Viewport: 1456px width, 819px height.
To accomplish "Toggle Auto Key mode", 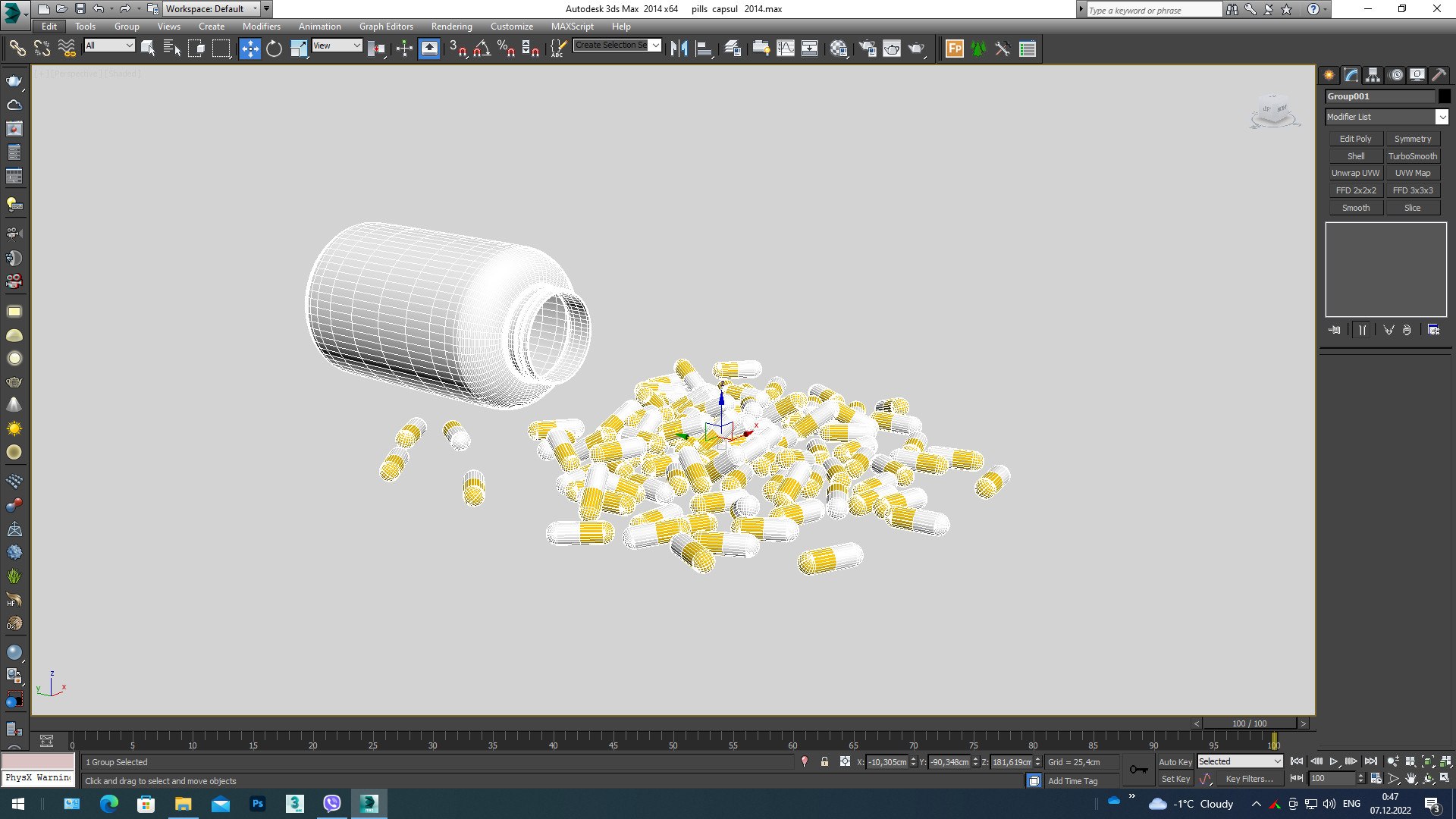I will click(1175, 762).
